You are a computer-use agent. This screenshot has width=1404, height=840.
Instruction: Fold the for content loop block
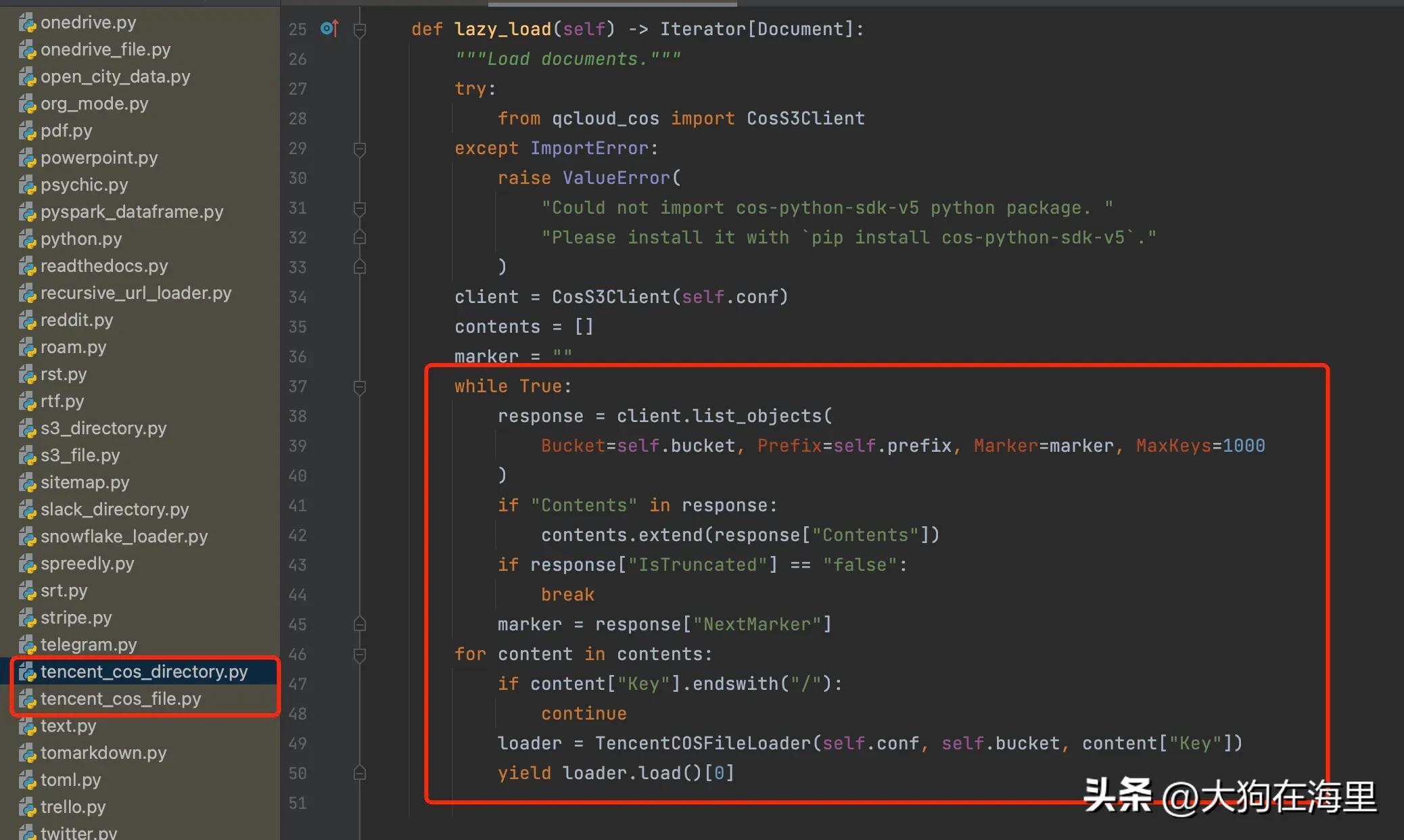[x=360, y=654]
